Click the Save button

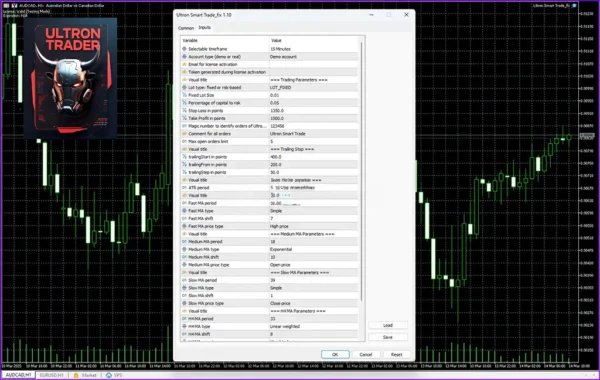388,337
